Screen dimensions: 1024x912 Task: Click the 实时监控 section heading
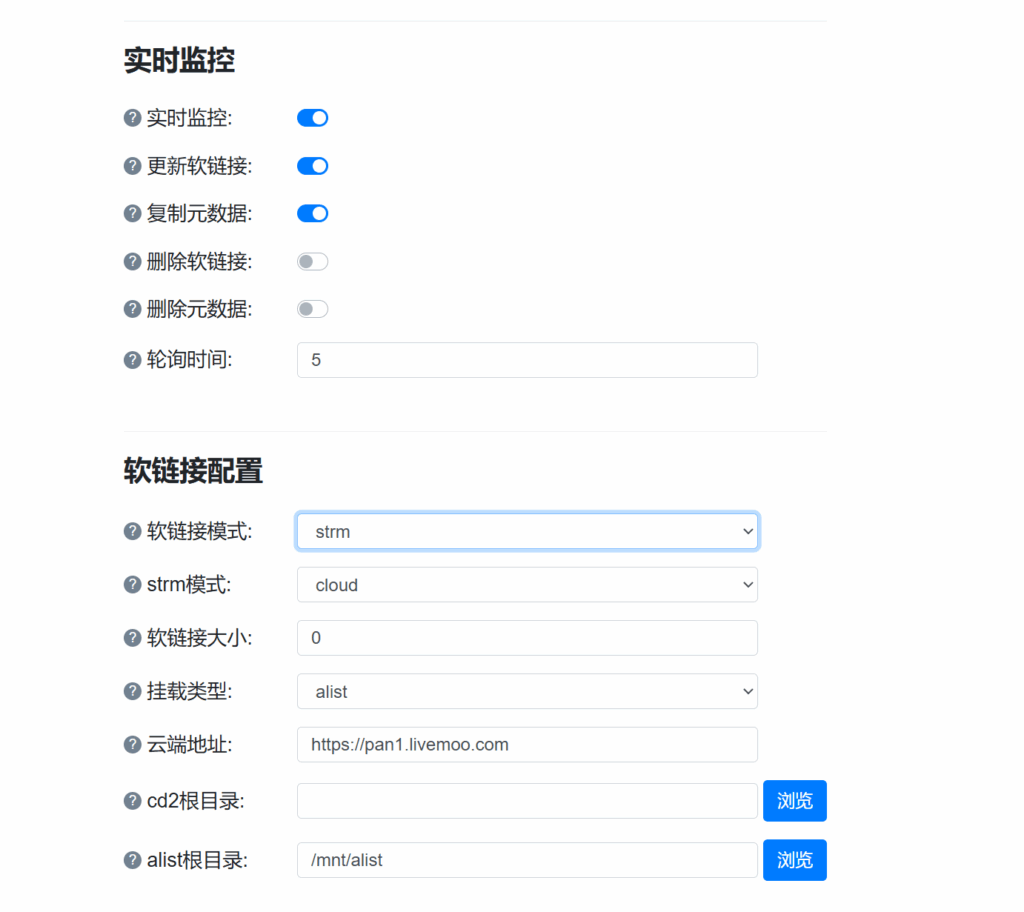(178, 60)
